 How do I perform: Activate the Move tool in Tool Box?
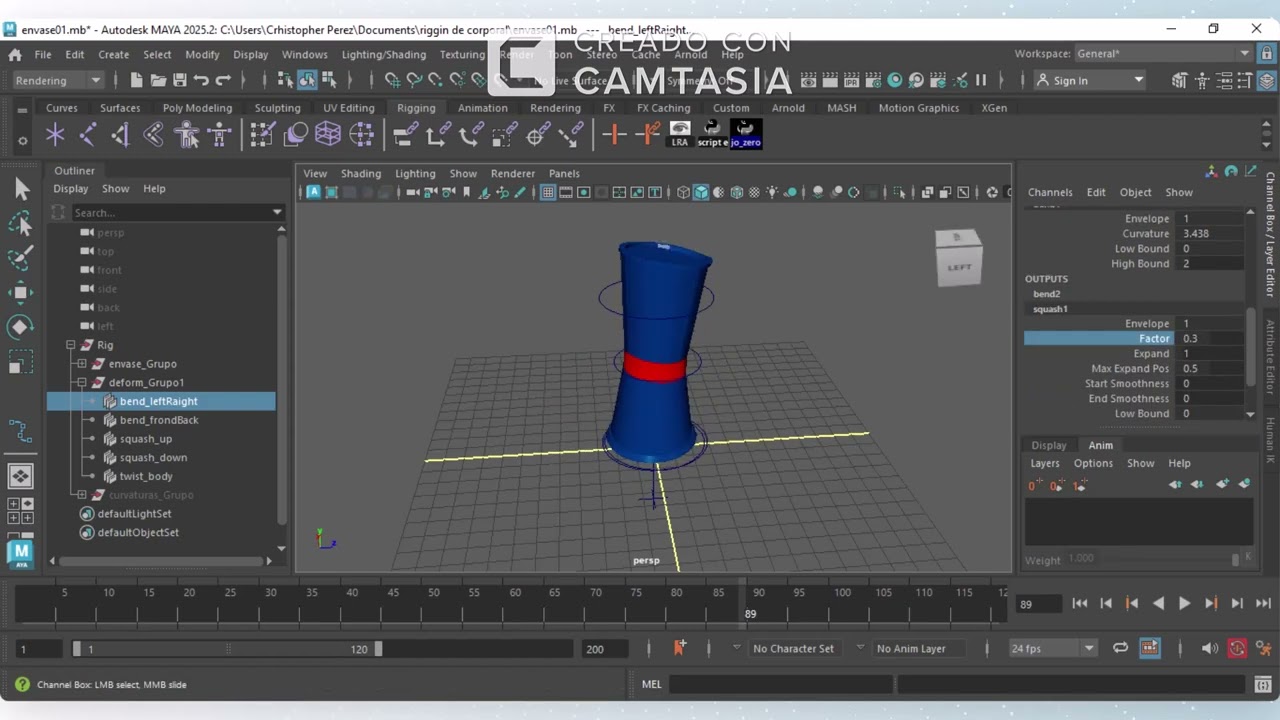(x=21, y=293)
